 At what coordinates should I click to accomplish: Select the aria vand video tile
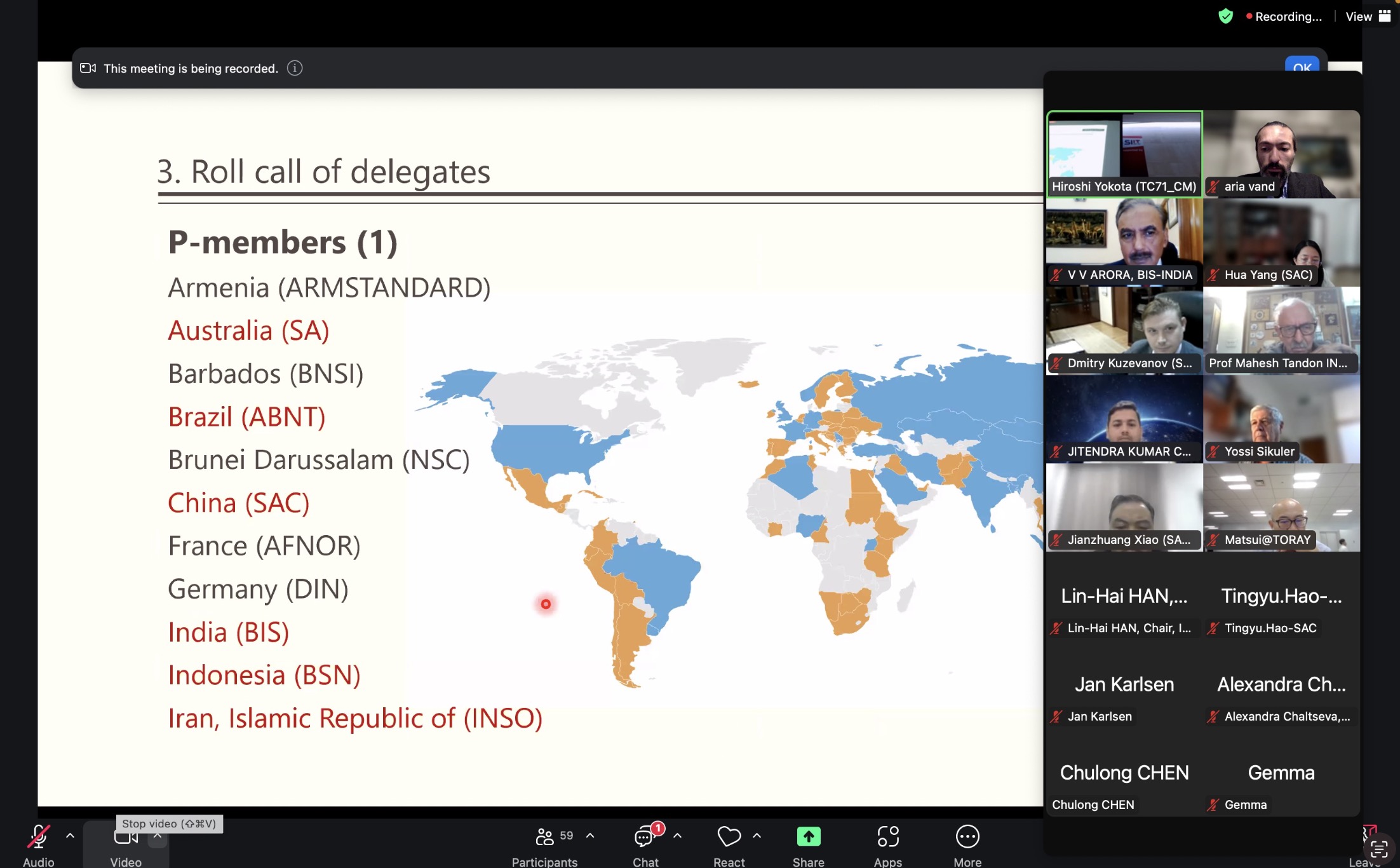(1281, 153)
